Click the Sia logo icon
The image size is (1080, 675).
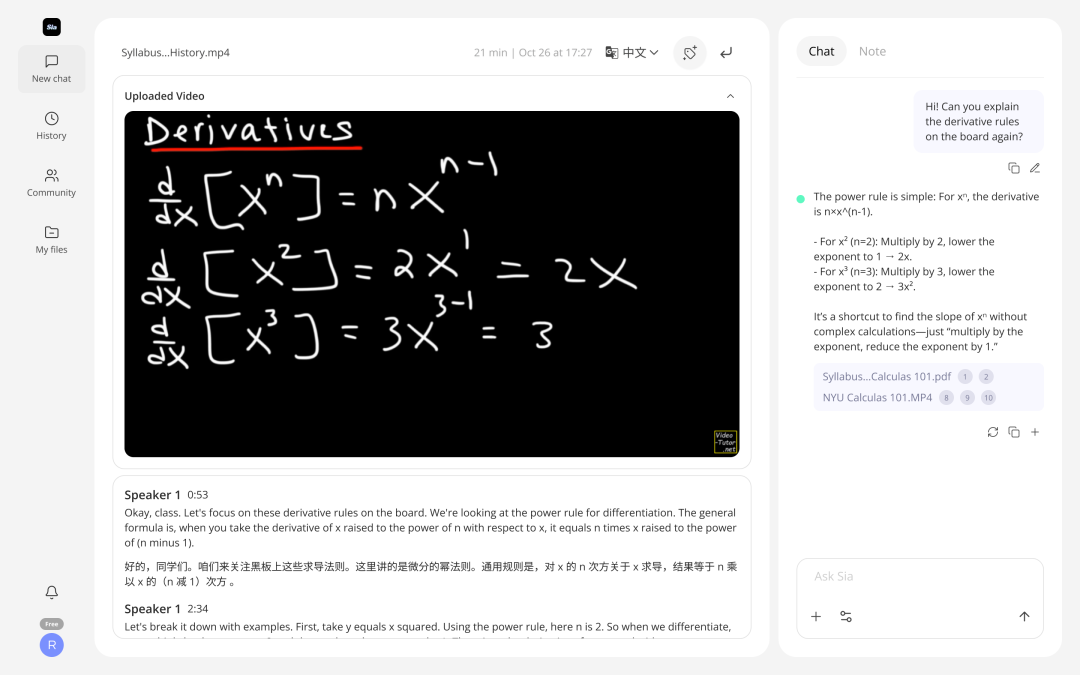[x=52, y=27]
